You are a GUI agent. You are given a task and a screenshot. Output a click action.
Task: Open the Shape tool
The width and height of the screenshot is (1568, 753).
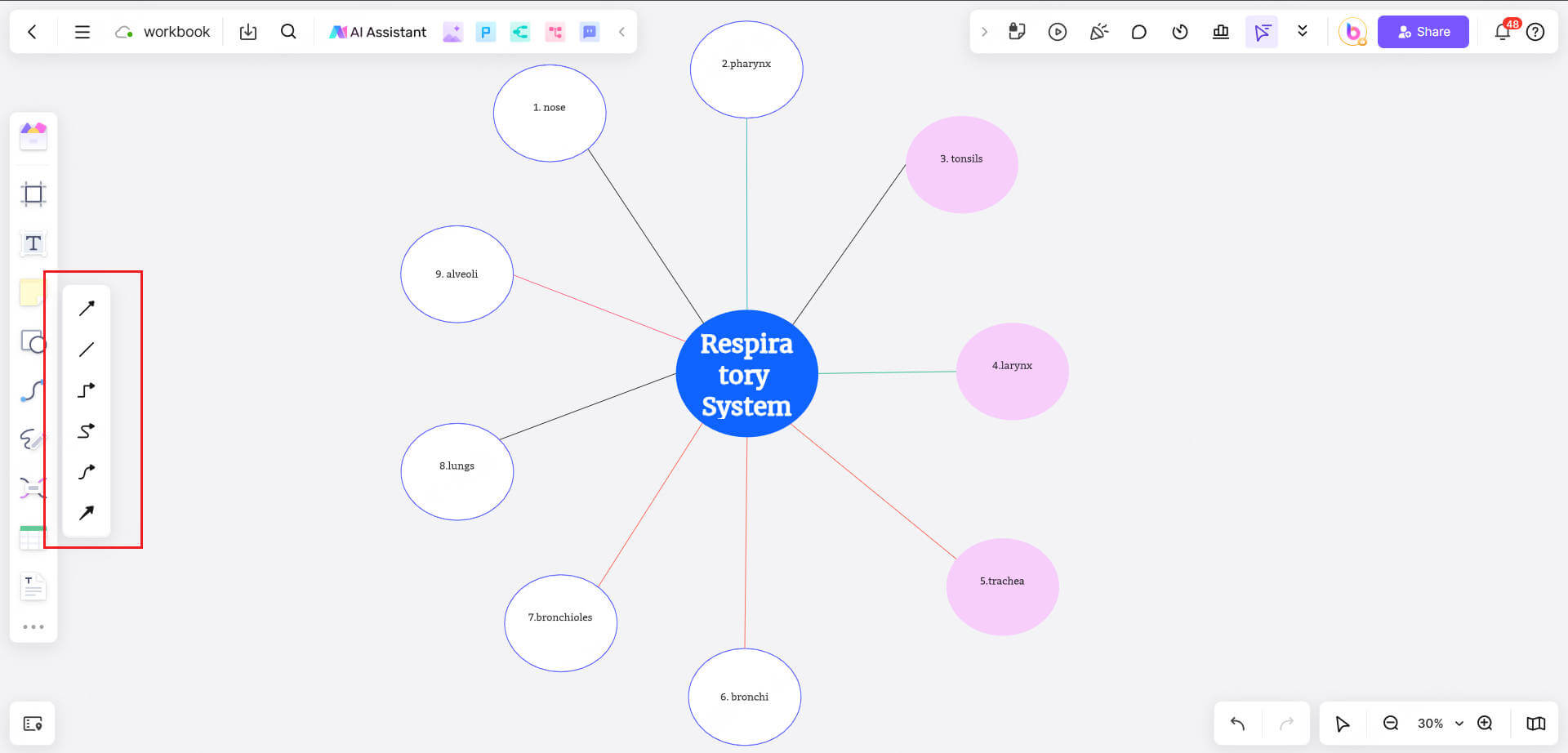click(x=32, y=341)
